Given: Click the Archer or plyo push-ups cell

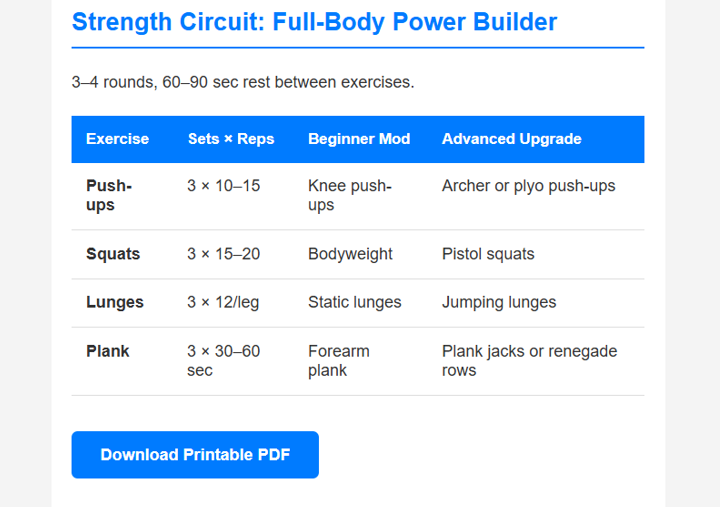Looking at the screenshot, I should (x=529, y=186).
